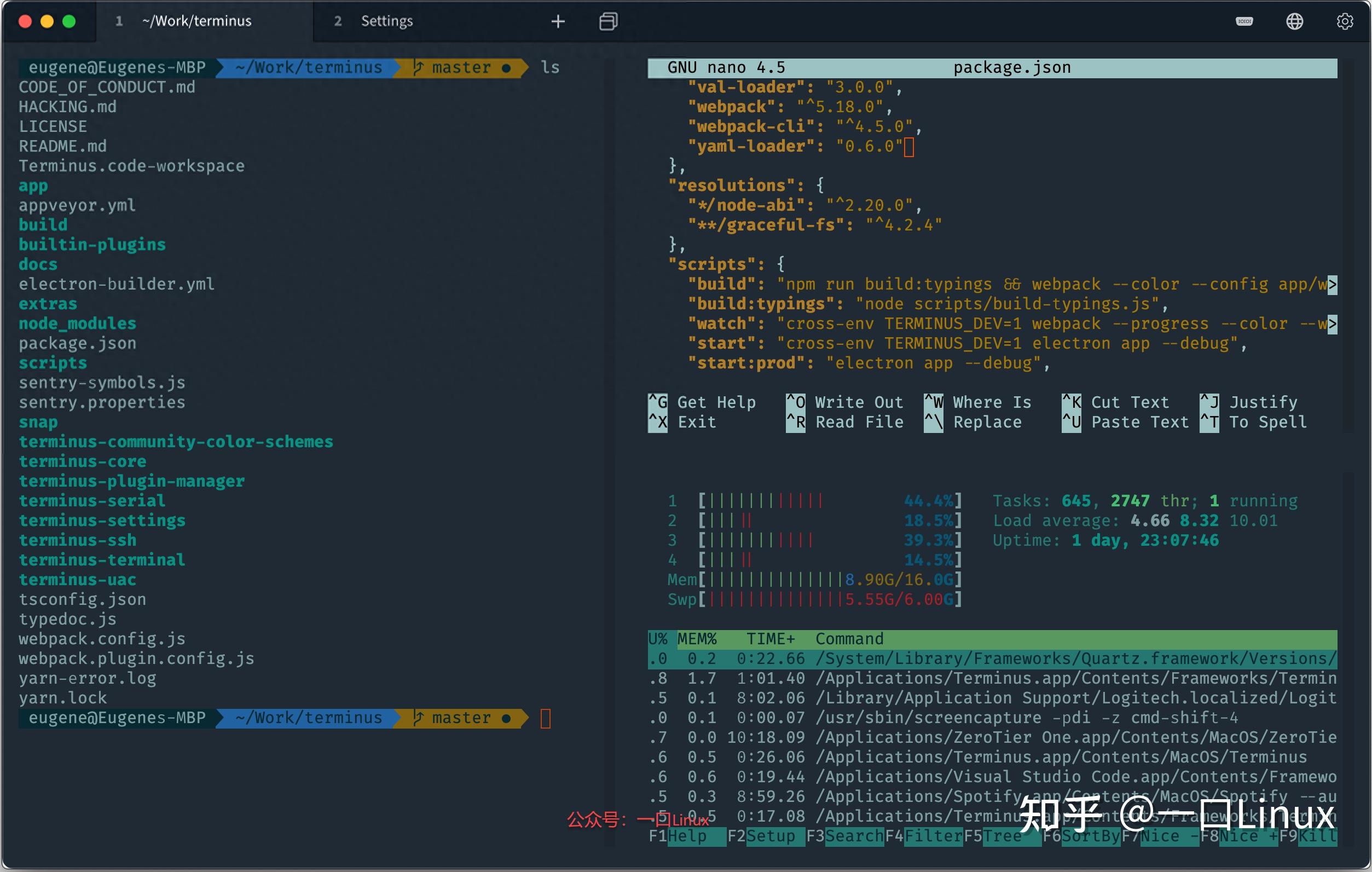Click tsconfig.json in ls output
Screen dimensions: 1372x872
coord(83,599)
